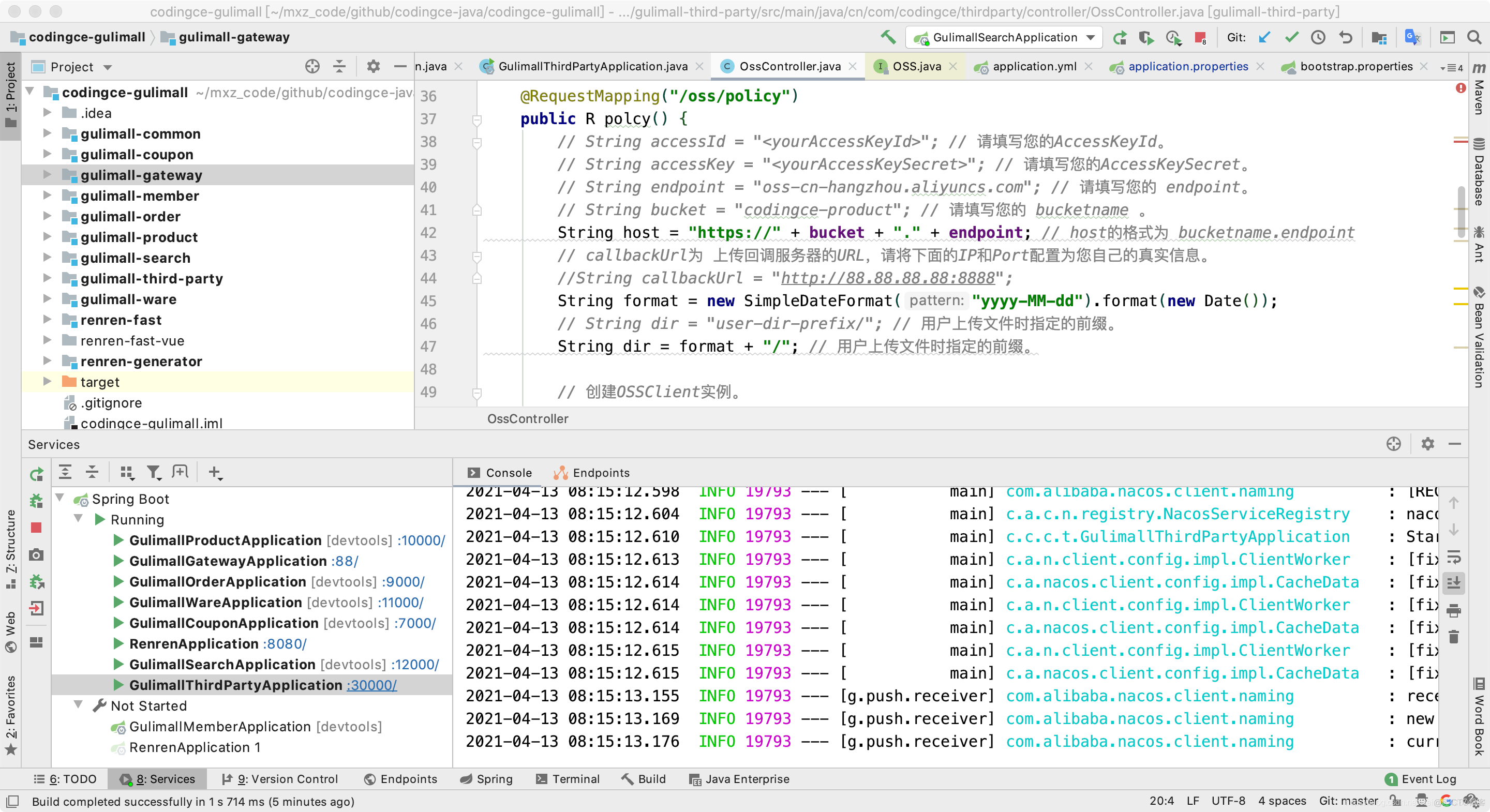Image resolution: width=1490 pixels, height=812 pixels.
Task: Collapse the Spring Boot services node
Action: pyautogui.click(x=59, y=498)
